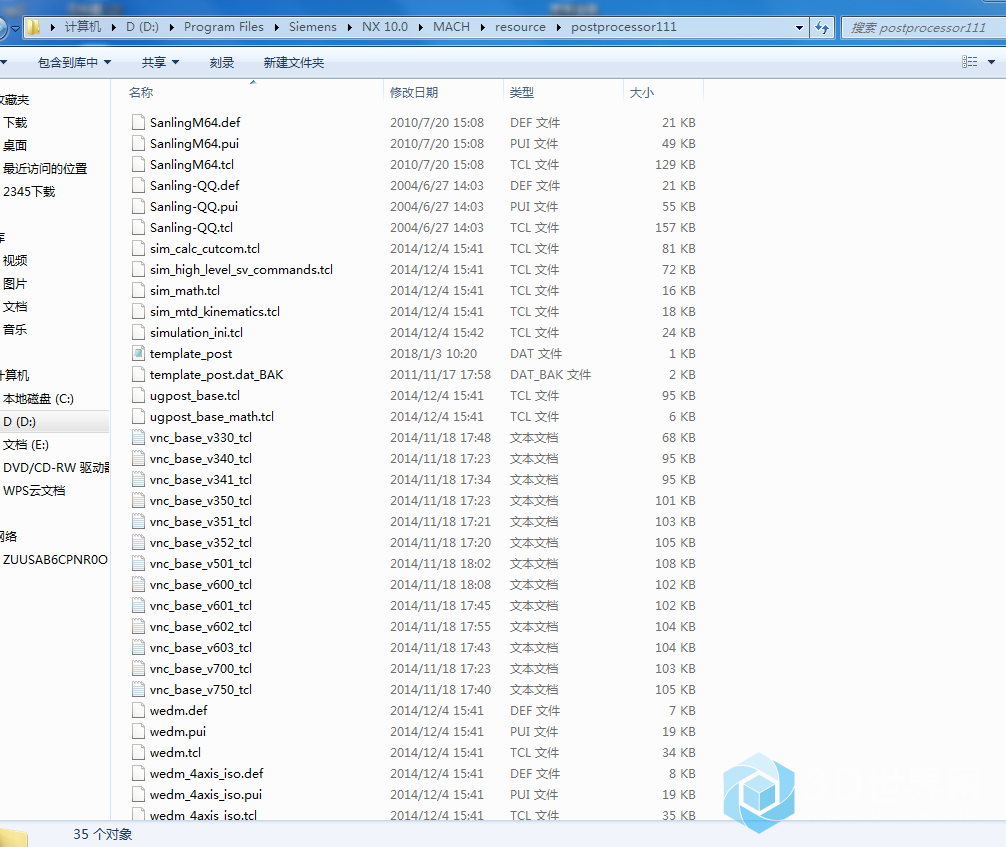Open WPS云文档 in sidebar
The height and width of the screenshot is (847, 1006).
tap(34, 491)
